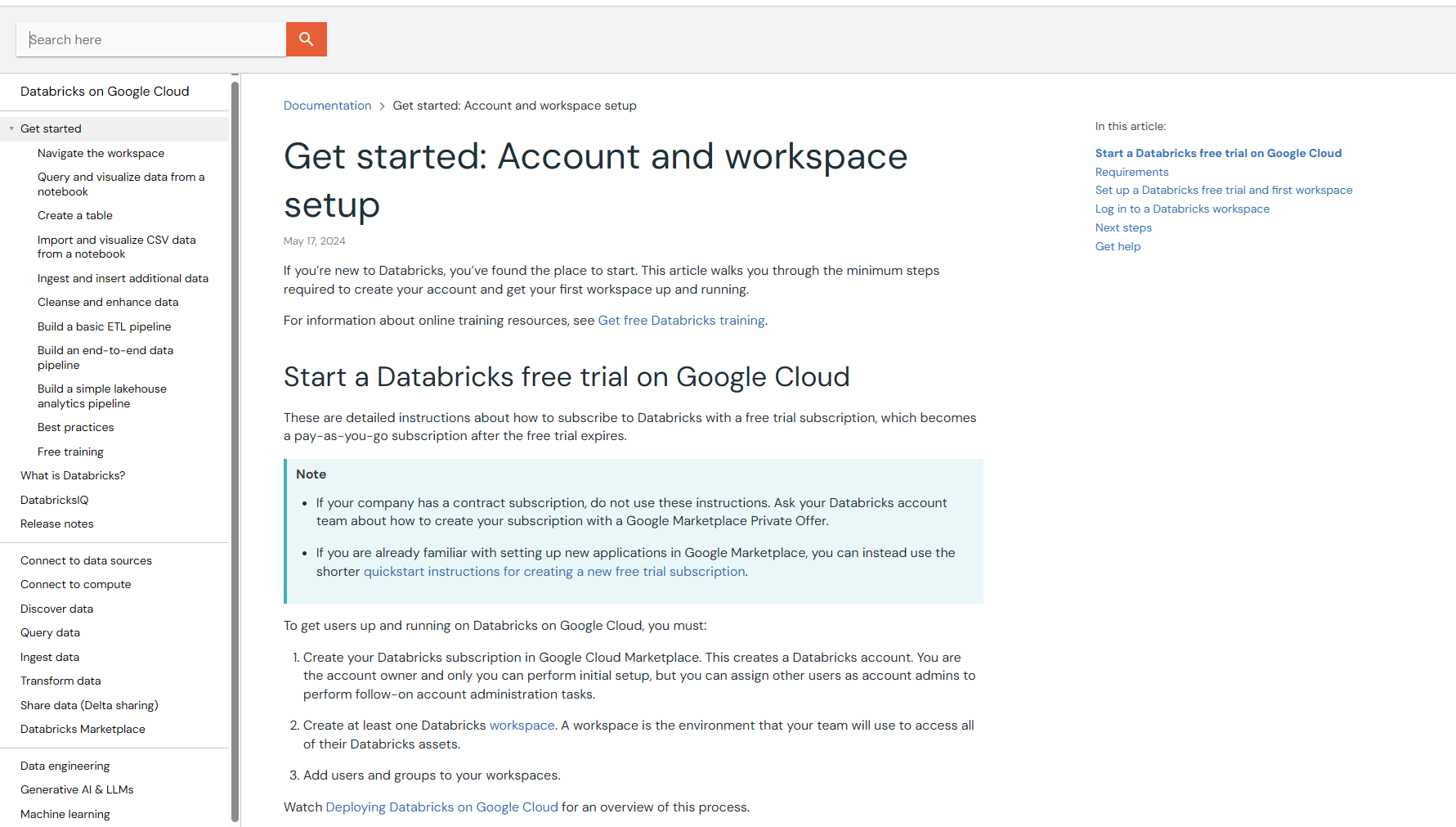Open 'Build a simple lakehouse analytics pipeline'
The height and width of the screenshot is (827, 1456).
coord(102,397)
